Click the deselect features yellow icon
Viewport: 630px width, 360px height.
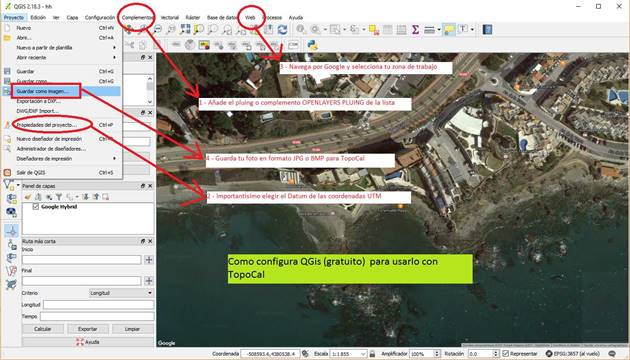tap(374, 29)
